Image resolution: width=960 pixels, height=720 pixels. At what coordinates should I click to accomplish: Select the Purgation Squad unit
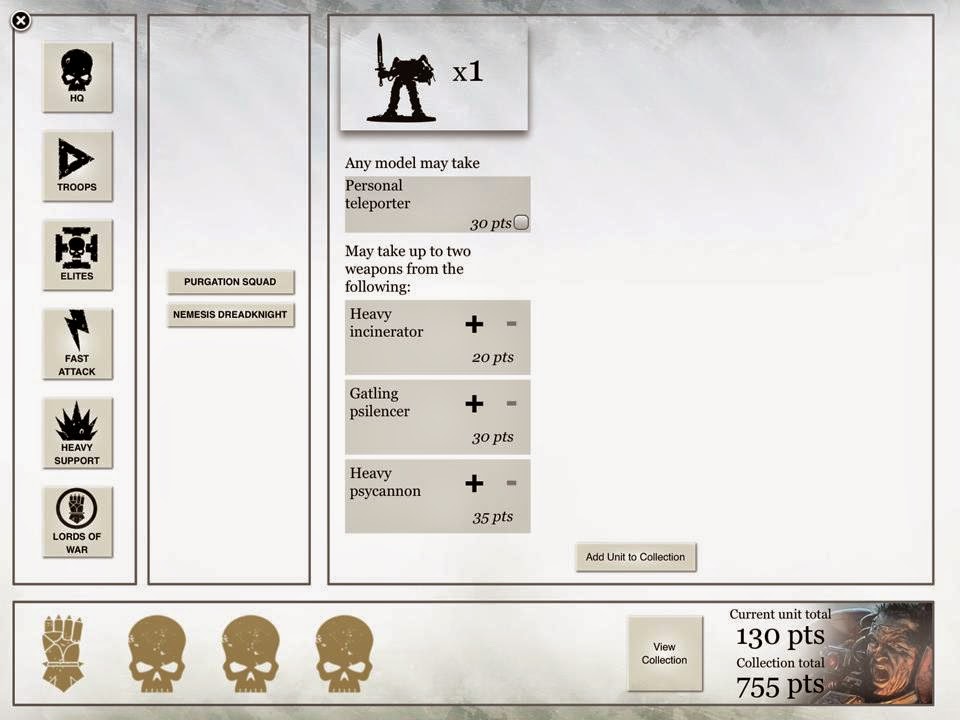(x=230, y=282)
